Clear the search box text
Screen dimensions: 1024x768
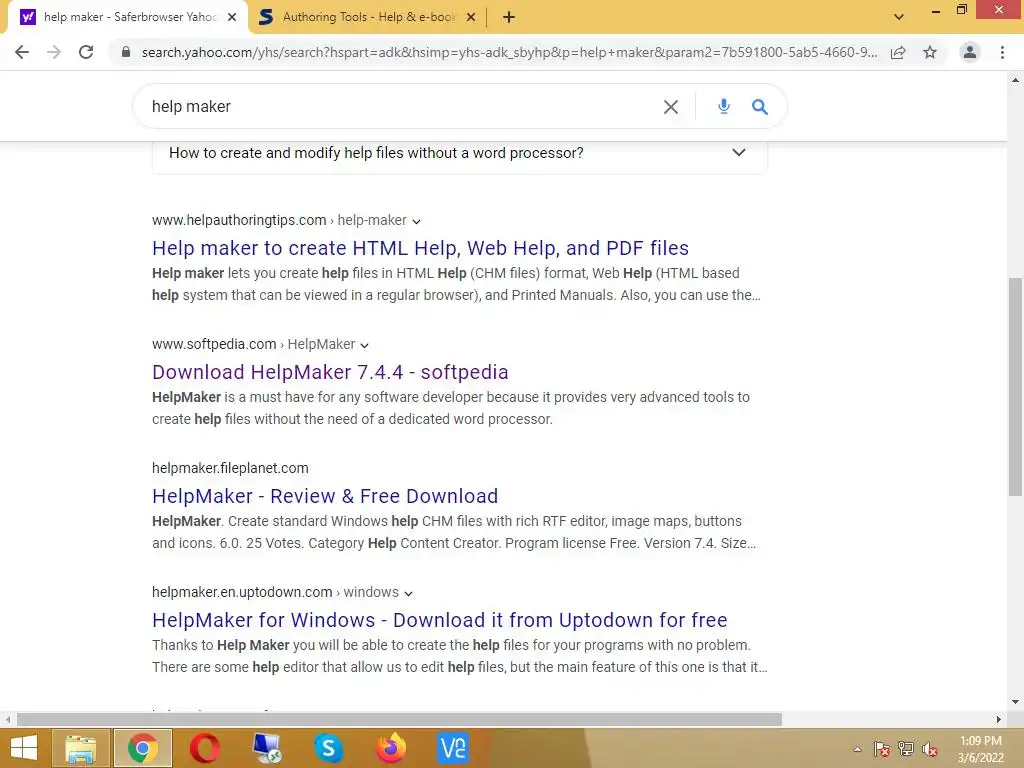click(671, 106)
